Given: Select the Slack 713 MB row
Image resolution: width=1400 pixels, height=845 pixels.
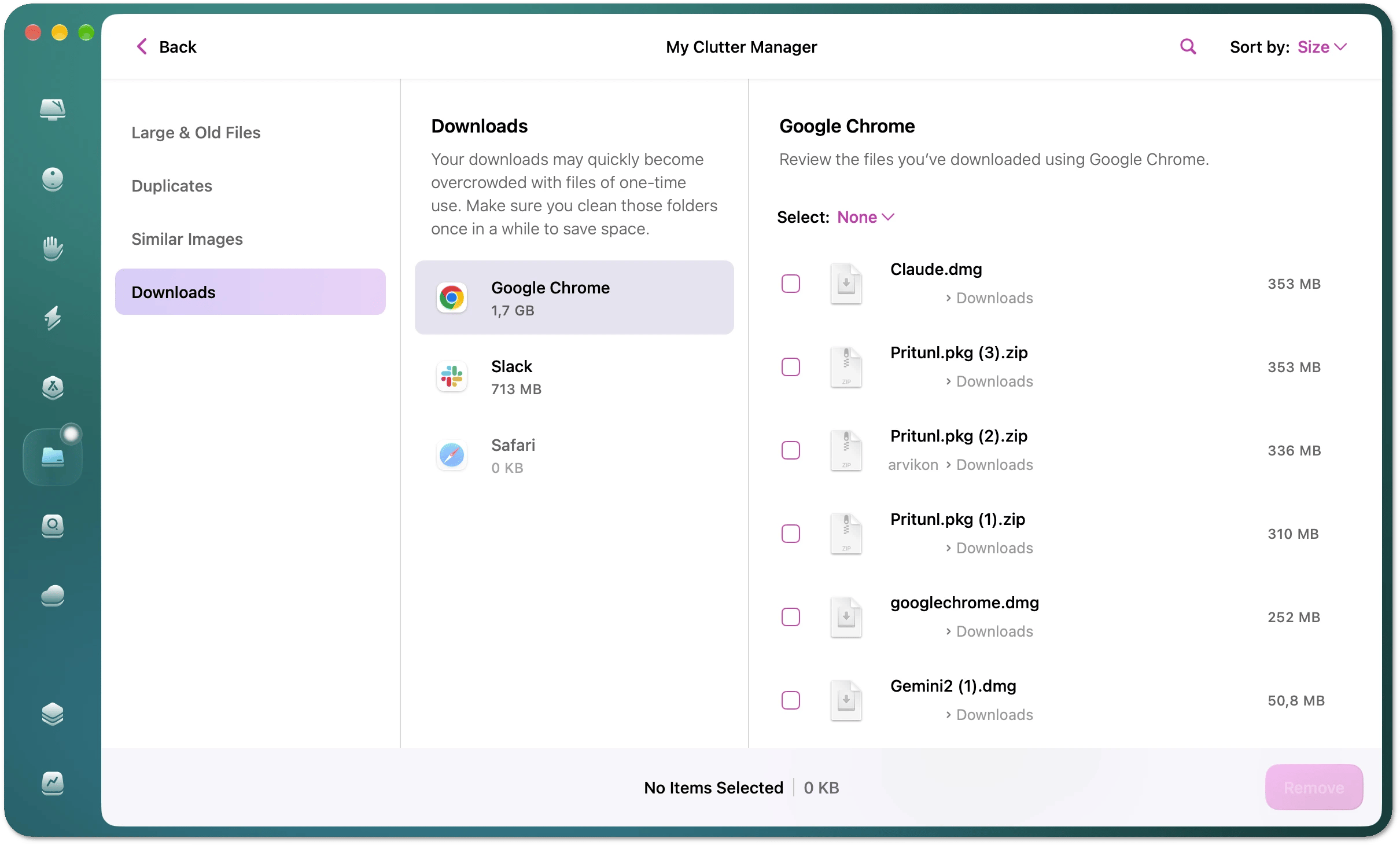Looking at the screenshot, I should pos(574,377).
